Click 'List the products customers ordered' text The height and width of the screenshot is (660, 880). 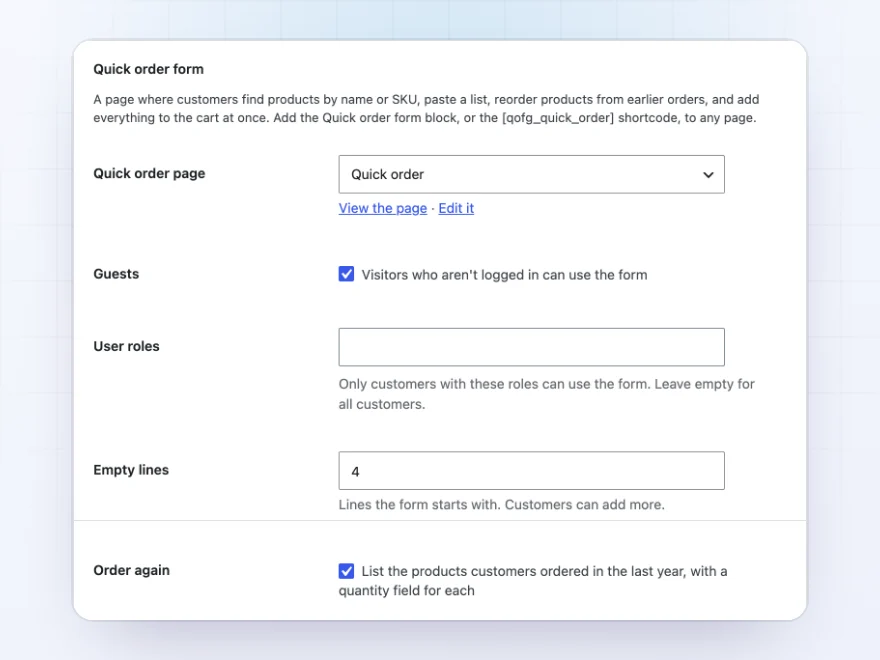pyautogui.click(x=533, y=581)
